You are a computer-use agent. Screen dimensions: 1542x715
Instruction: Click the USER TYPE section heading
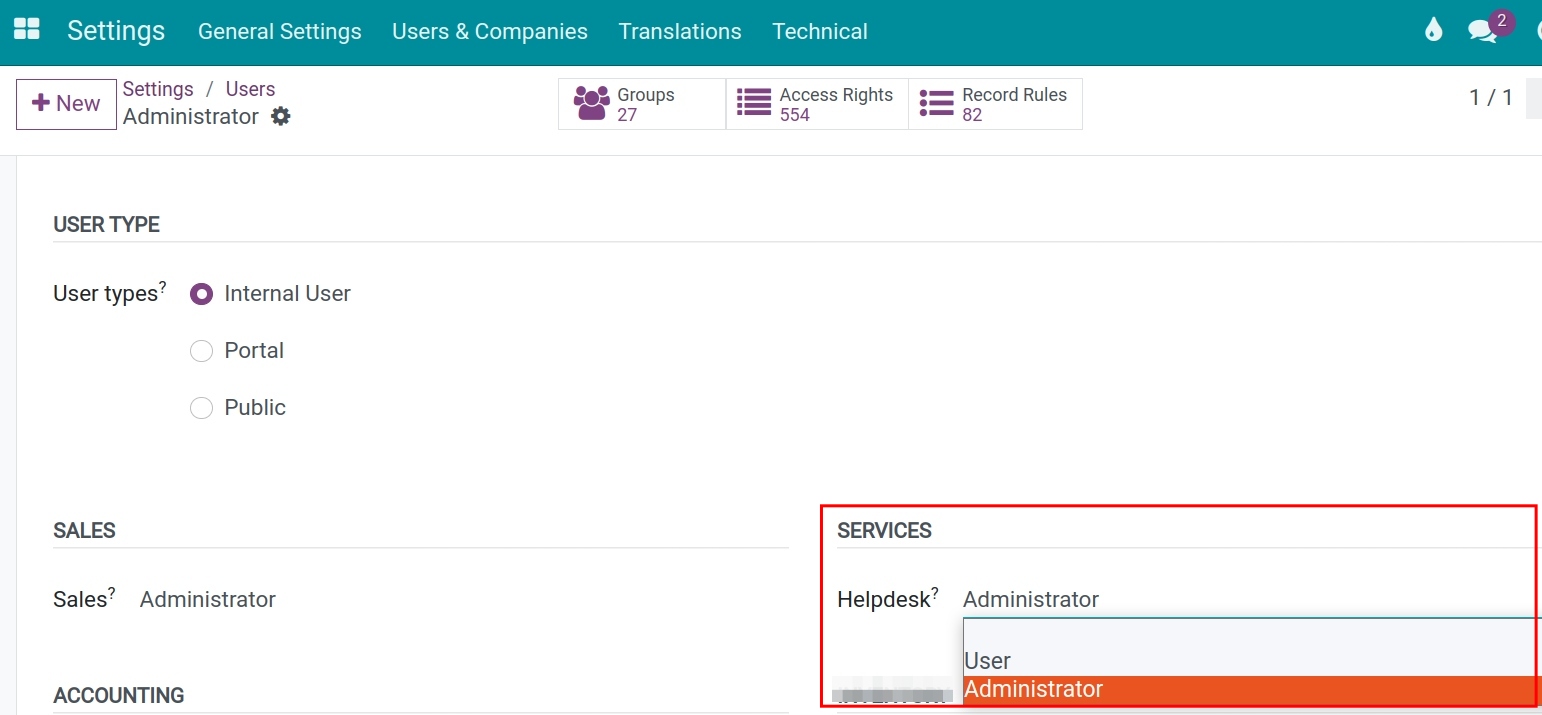(x=106, y=225)
